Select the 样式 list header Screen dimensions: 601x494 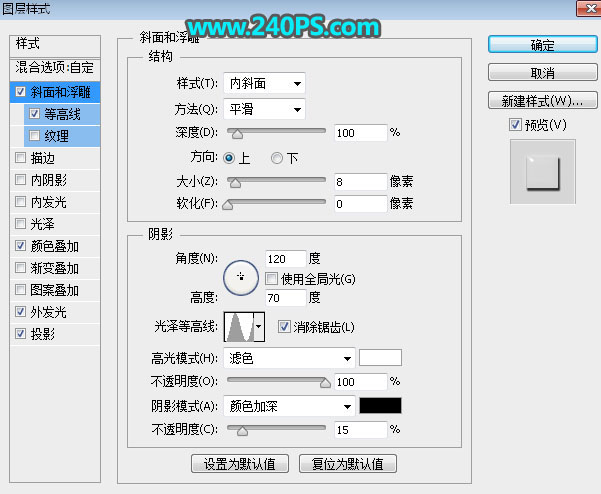(55, 45)
